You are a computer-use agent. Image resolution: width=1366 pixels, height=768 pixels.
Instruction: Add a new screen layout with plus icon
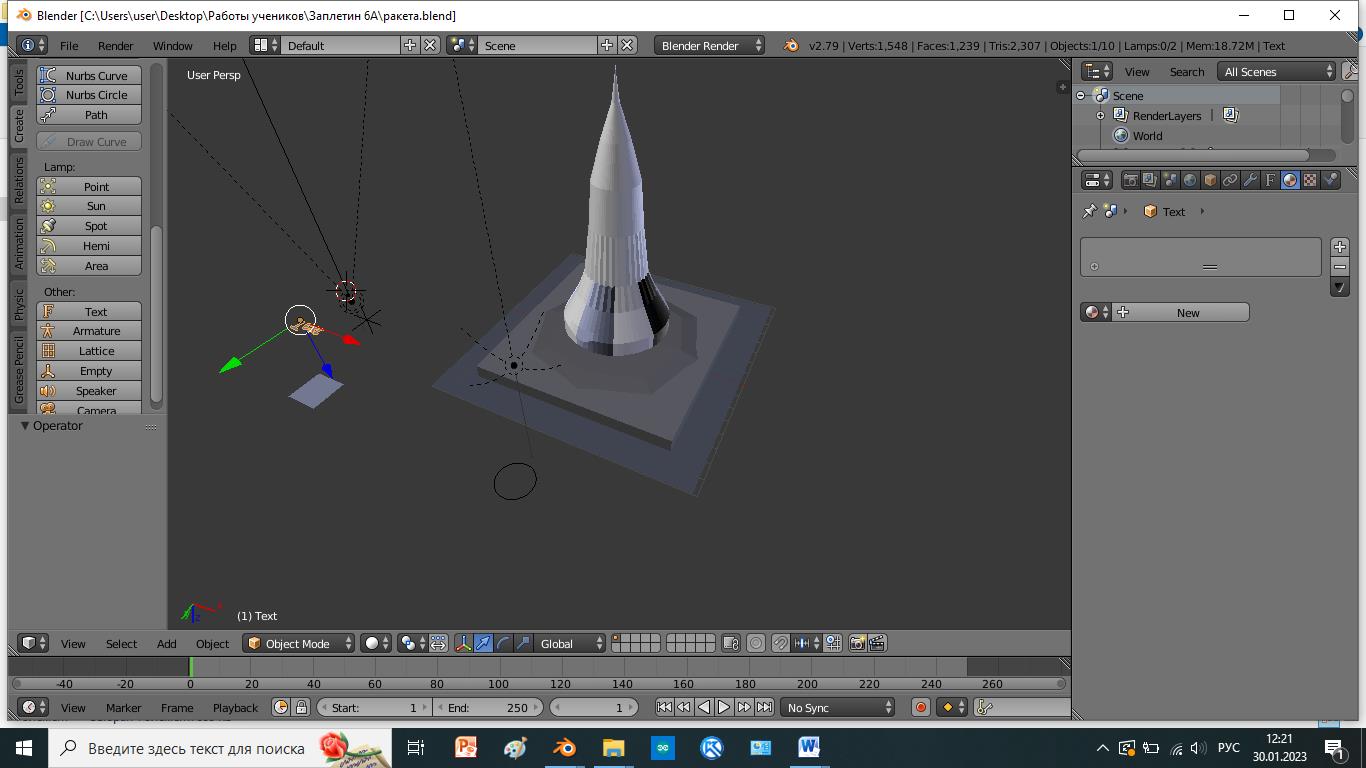[410, 45]
